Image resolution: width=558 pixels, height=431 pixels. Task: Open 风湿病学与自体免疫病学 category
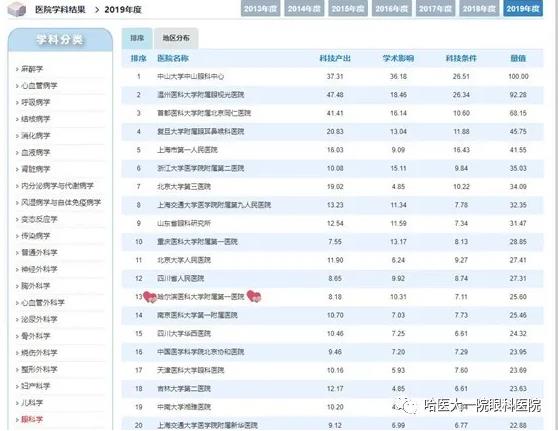[61, 203]
